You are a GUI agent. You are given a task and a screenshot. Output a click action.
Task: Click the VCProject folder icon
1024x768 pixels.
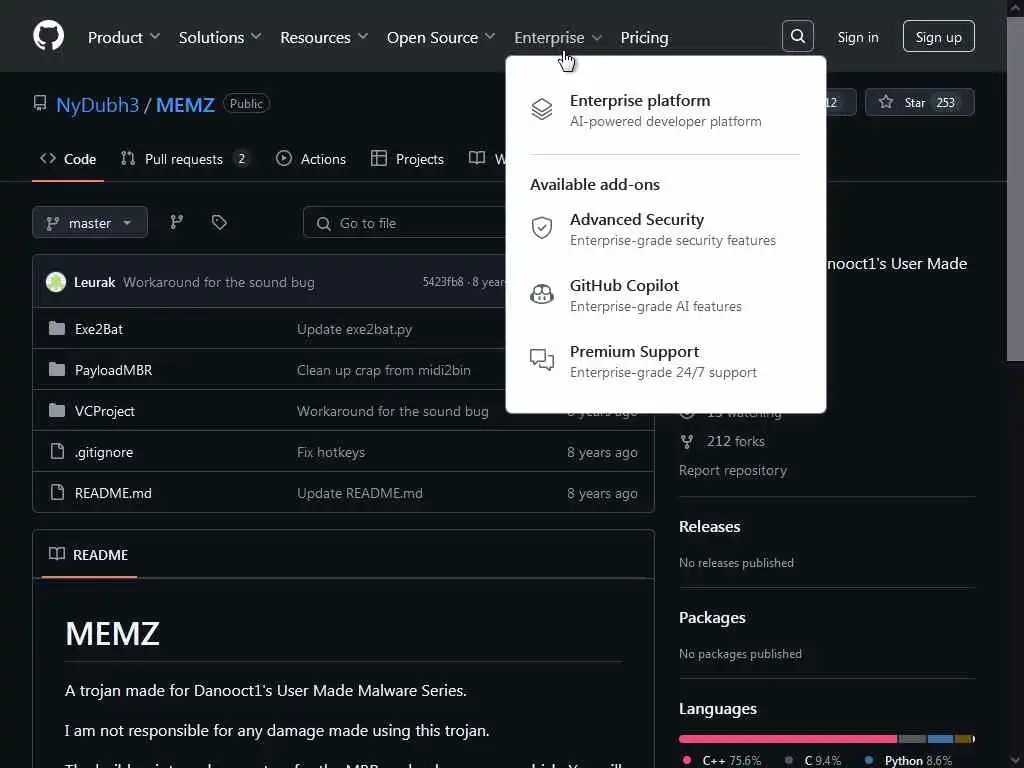(x=57, y=410)
